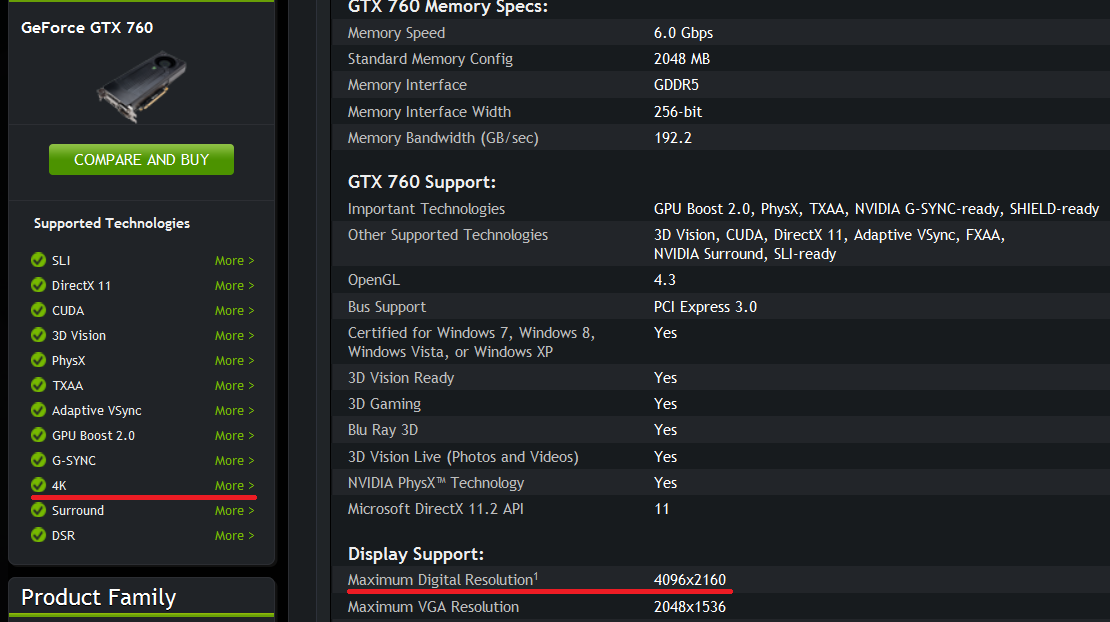1110x622 pixels.
Task: Click the Memory Interface Width value 256-bit
Action: click(678, 112)
